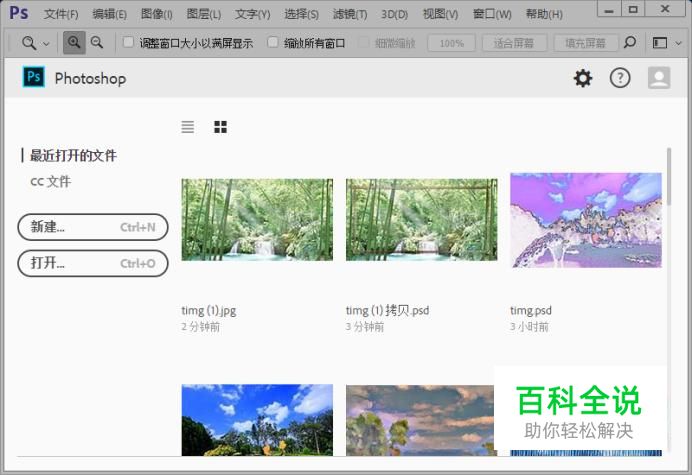Click the file name timg.psd
The width and height of the screenshot is (692, 475).
click(x=531, y=311)
